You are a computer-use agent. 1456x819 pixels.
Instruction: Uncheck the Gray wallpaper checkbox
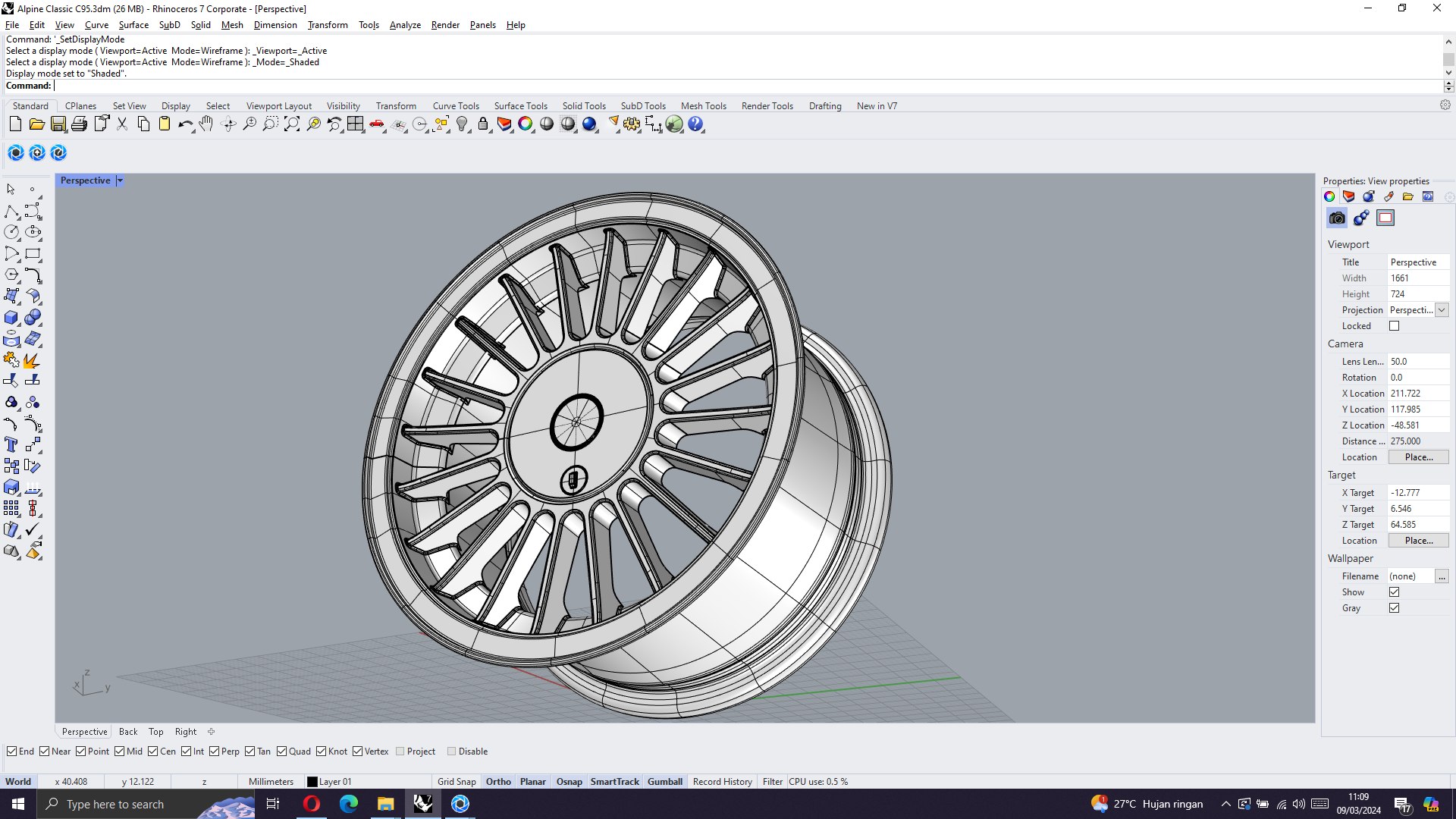[x=1394, y=608]
